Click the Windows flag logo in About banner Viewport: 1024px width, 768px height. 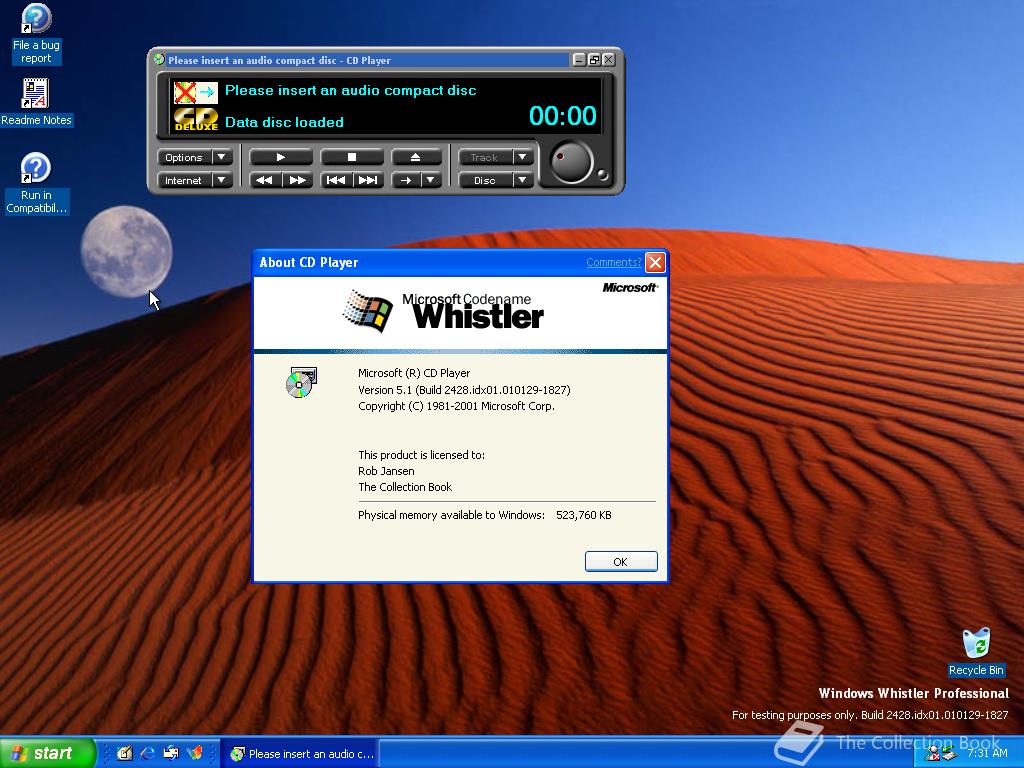pos(368,311)
